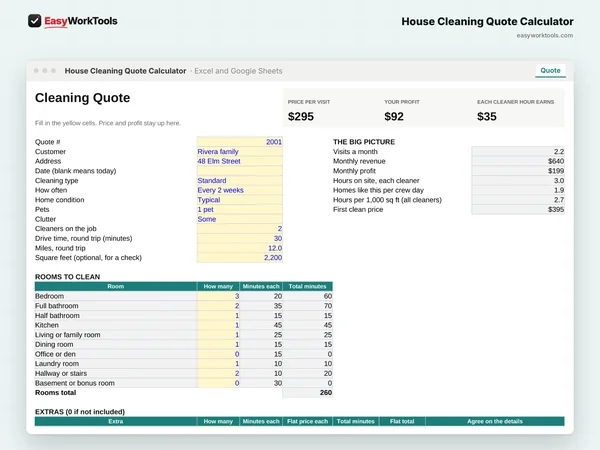Click the Bedroom How many cell
This screenshot has width=600, height=450.
[218, 296]
